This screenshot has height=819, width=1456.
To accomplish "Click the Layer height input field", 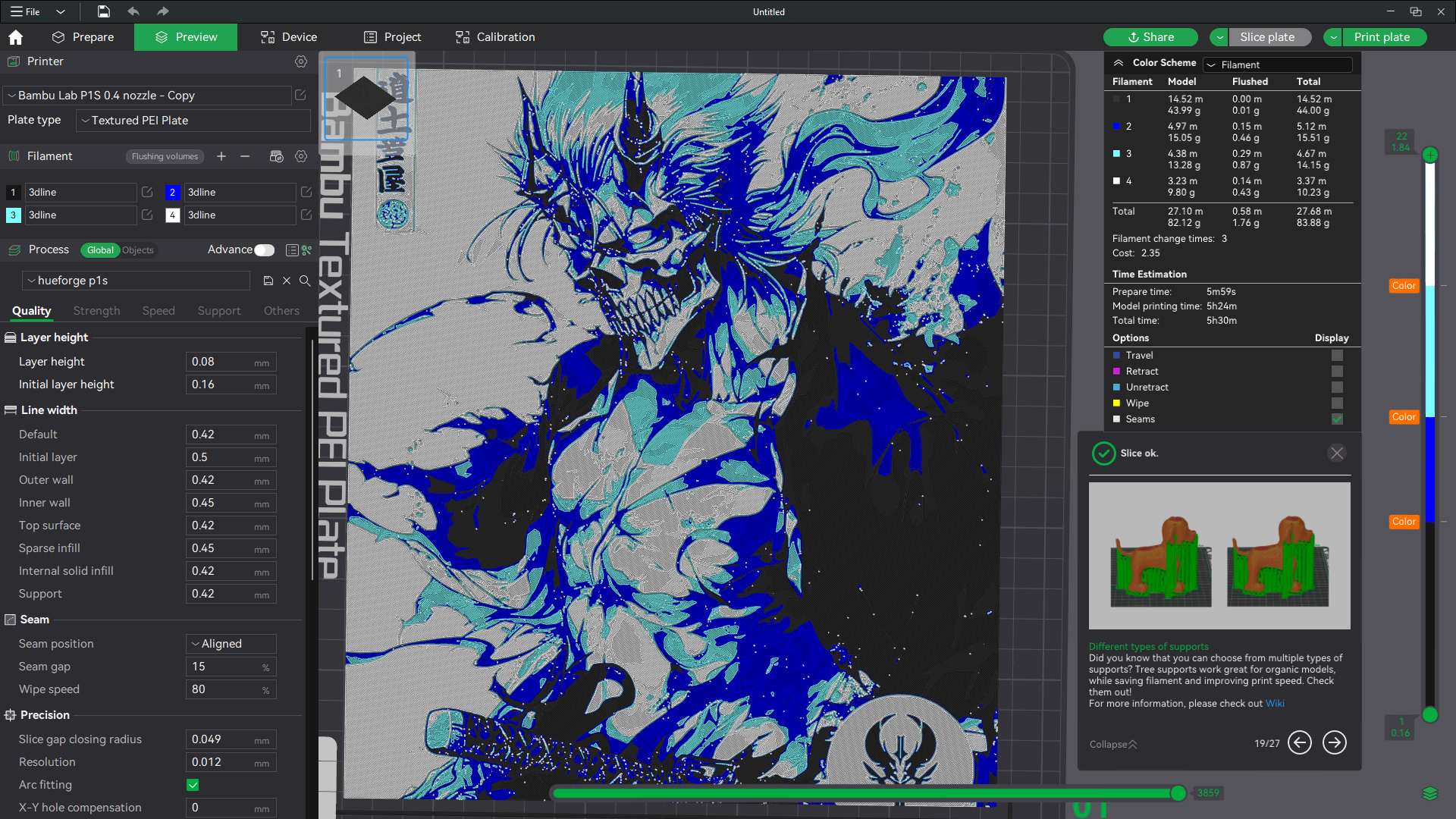I will tap(231, 362).
